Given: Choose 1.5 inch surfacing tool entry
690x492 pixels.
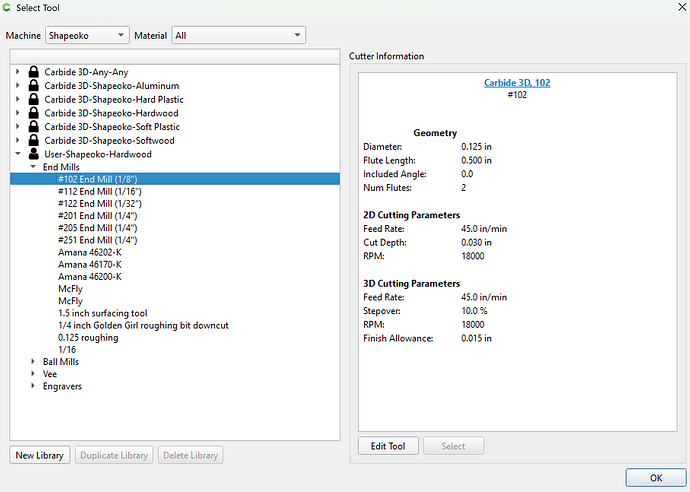Looking at the screenshot, I should point(103,313).
